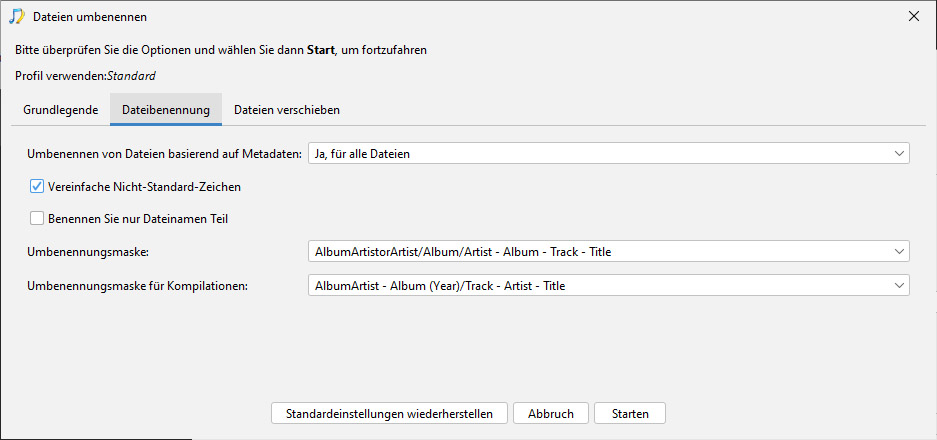This screenshot has height=440, width=937.
Task: Close the Dateien umbenennen dialog
Action: (914, 17)
